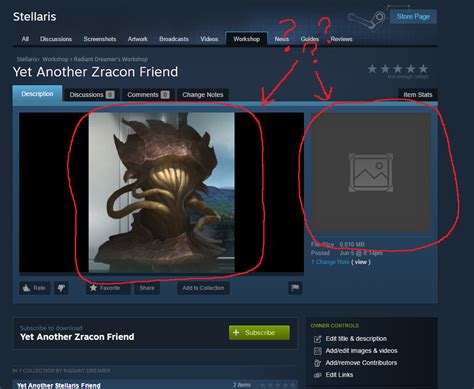Open the Store Page button

(x=413, y=17)
